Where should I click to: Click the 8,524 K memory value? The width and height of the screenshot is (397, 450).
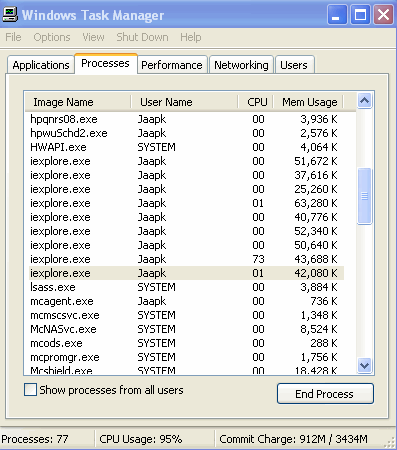coord(319,329)
